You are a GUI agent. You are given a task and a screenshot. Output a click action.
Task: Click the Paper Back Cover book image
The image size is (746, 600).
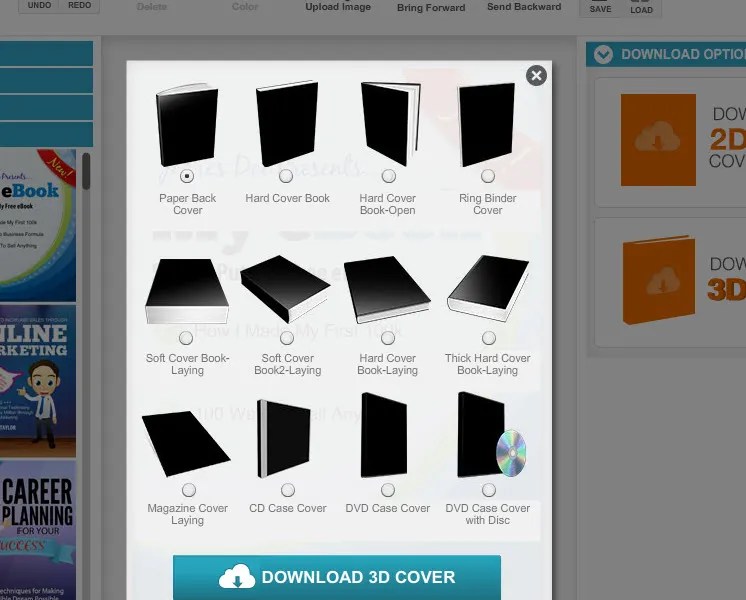(x=187, y=124)
